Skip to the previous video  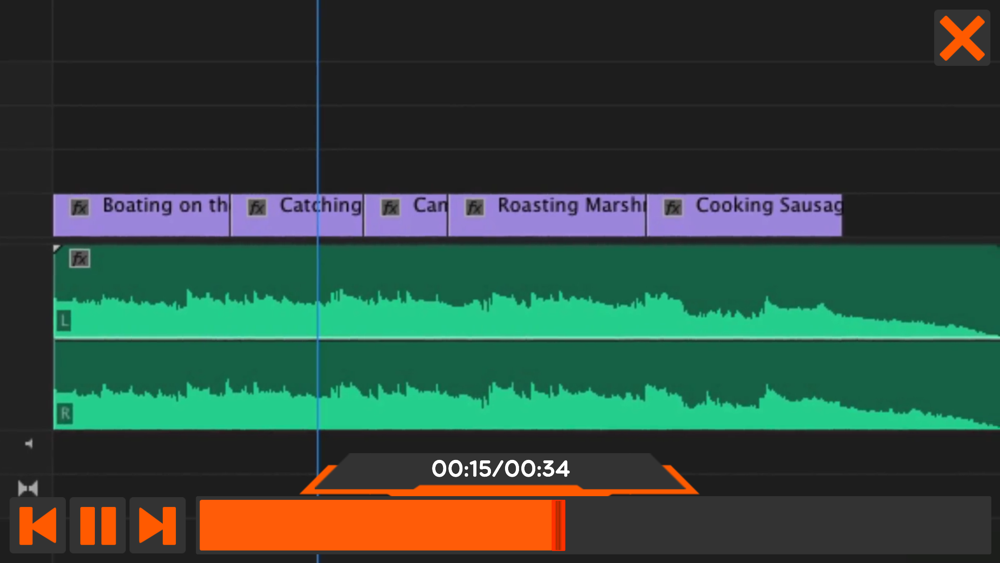point(38,525)
